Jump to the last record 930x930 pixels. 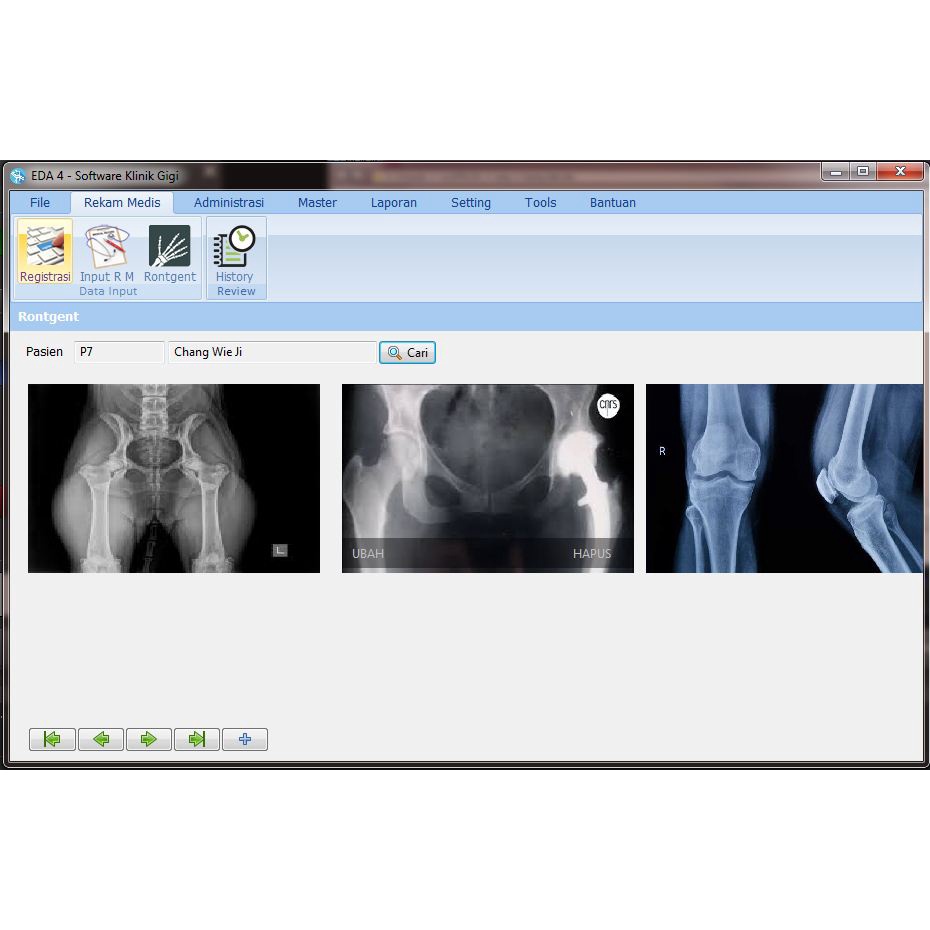(196, 739)
